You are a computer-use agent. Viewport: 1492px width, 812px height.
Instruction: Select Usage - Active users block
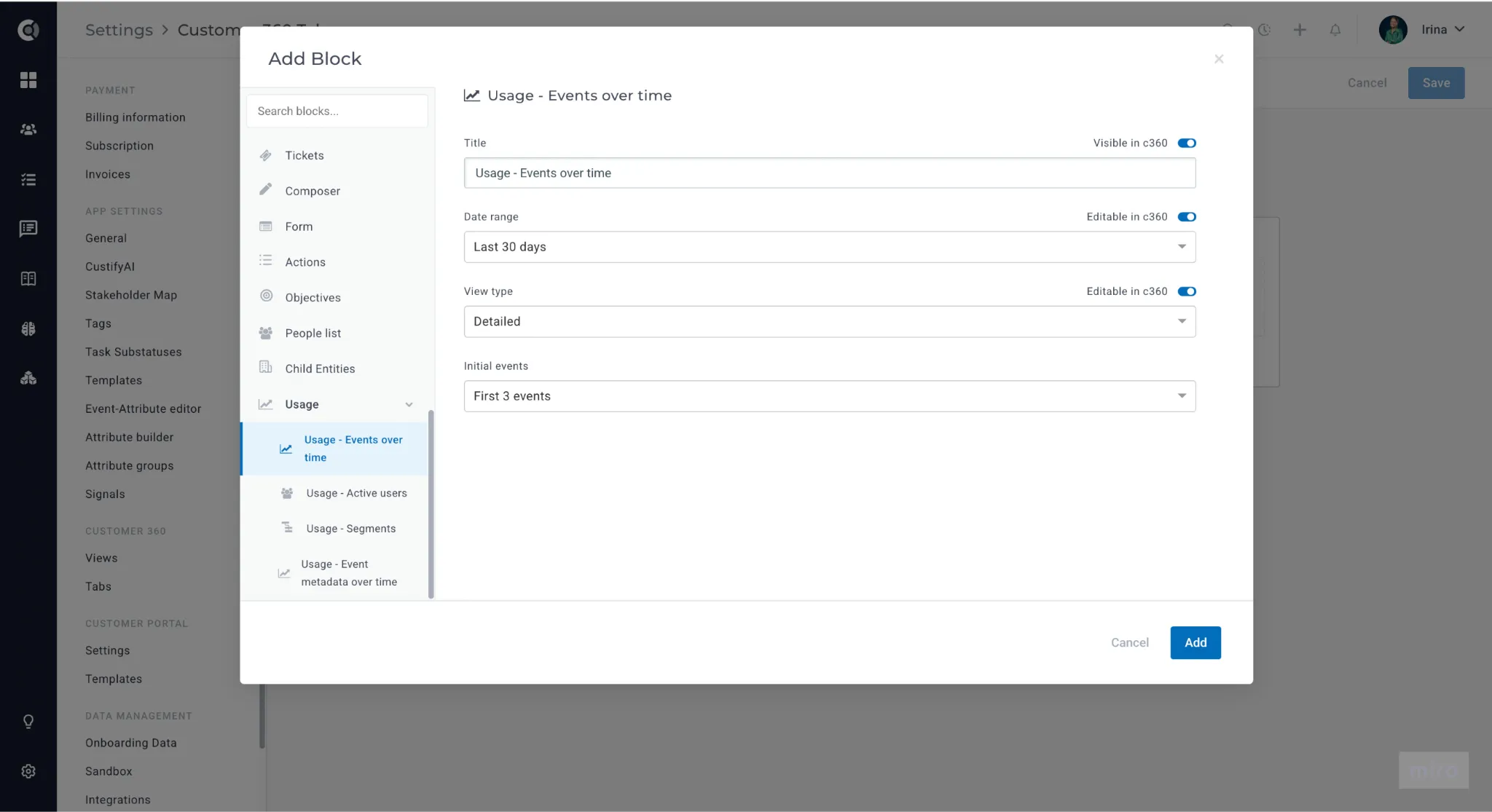tap(334, 493)
